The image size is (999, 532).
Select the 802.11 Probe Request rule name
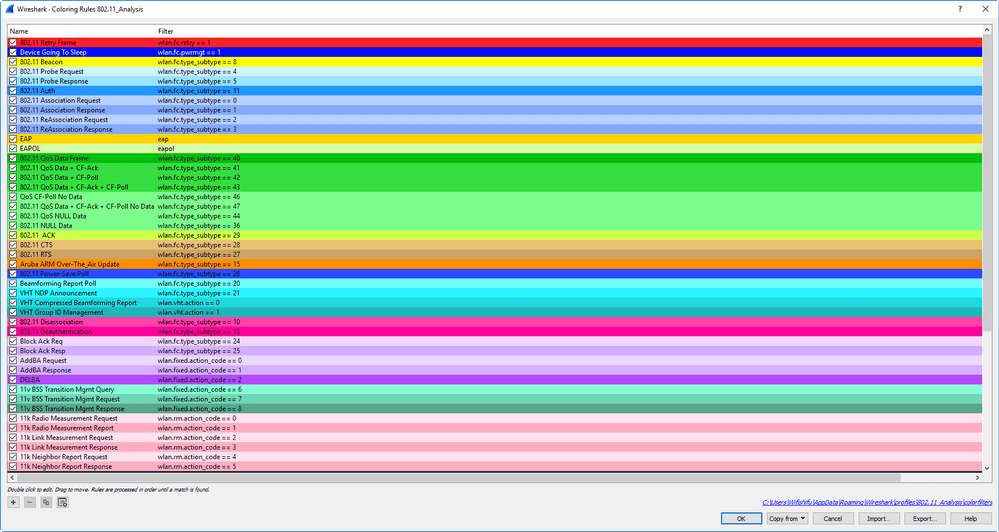(52, 71)
